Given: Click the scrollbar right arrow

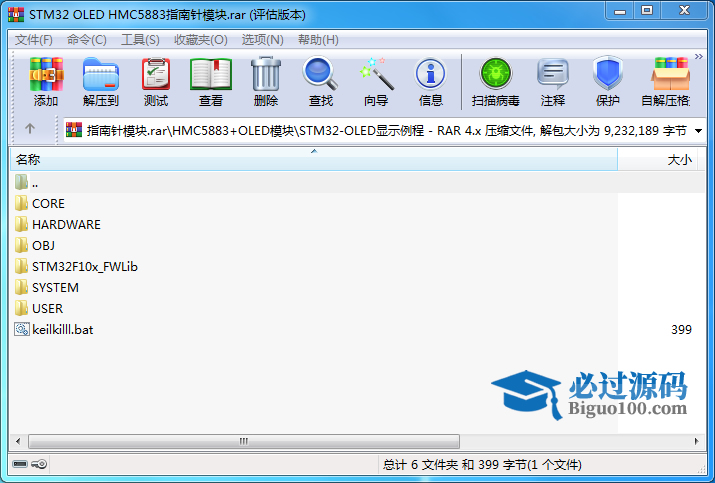Looking at the screenshot, I should [x=696, y=441].
